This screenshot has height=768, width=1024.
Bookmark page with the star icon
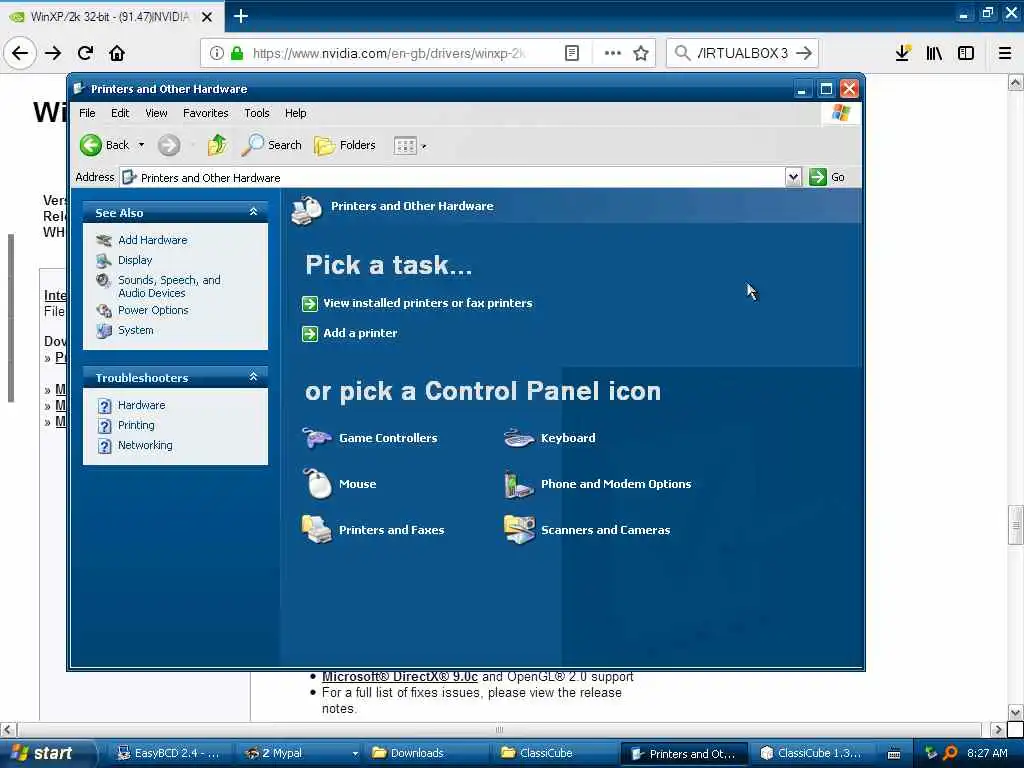pos(641,53)
